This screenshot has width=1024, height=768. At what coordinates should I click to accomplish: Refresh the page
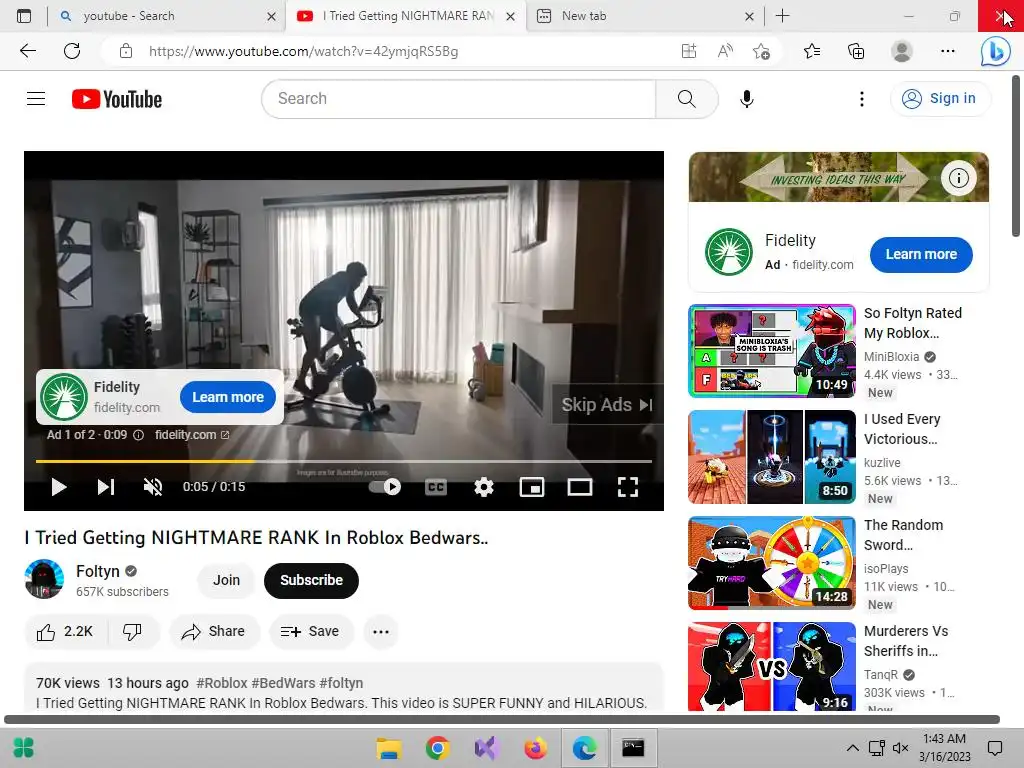click(x=72, y=51)
